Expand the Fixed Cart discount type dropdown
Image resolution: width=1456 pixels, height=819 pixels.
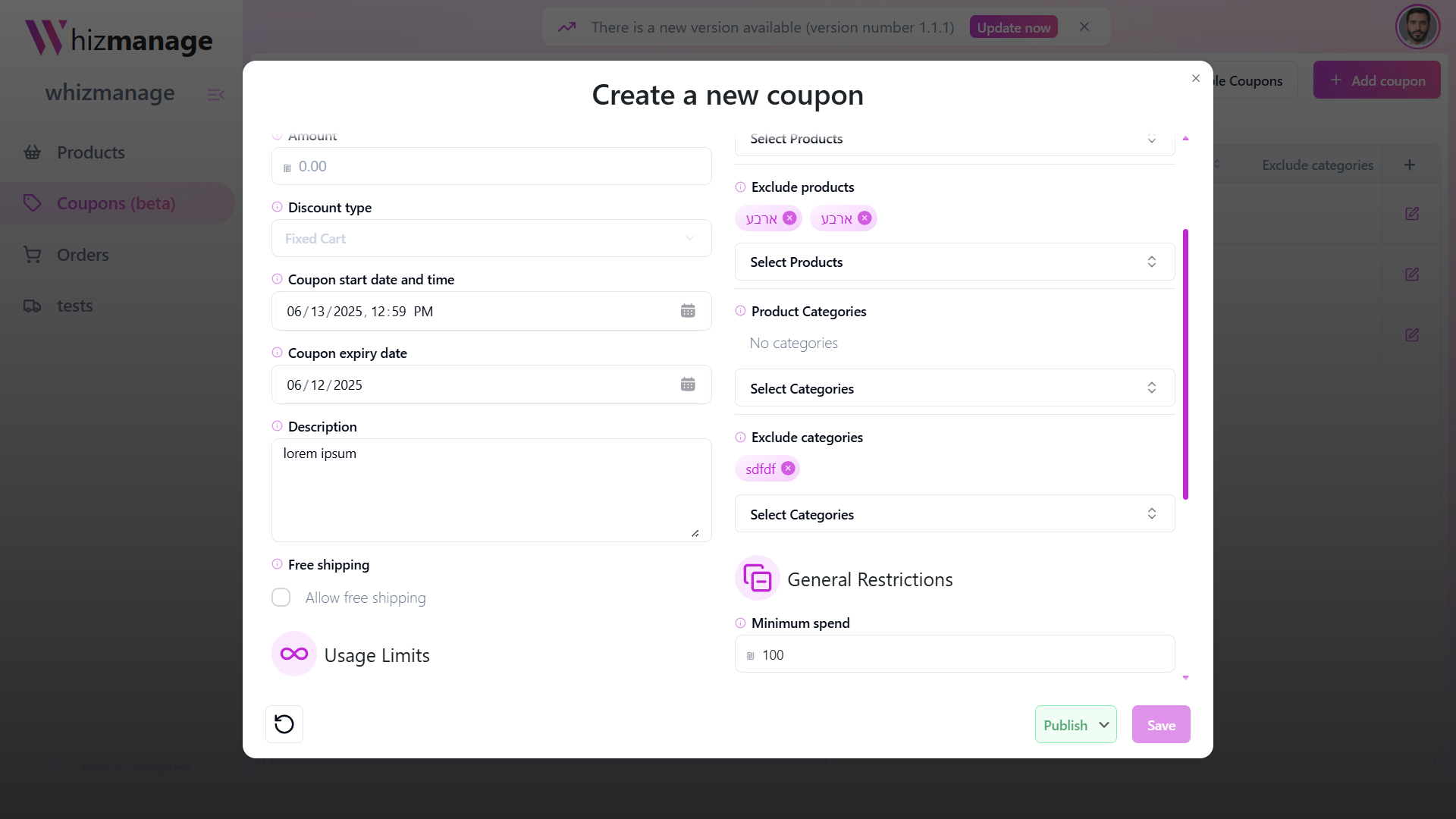tap(491, 239)
